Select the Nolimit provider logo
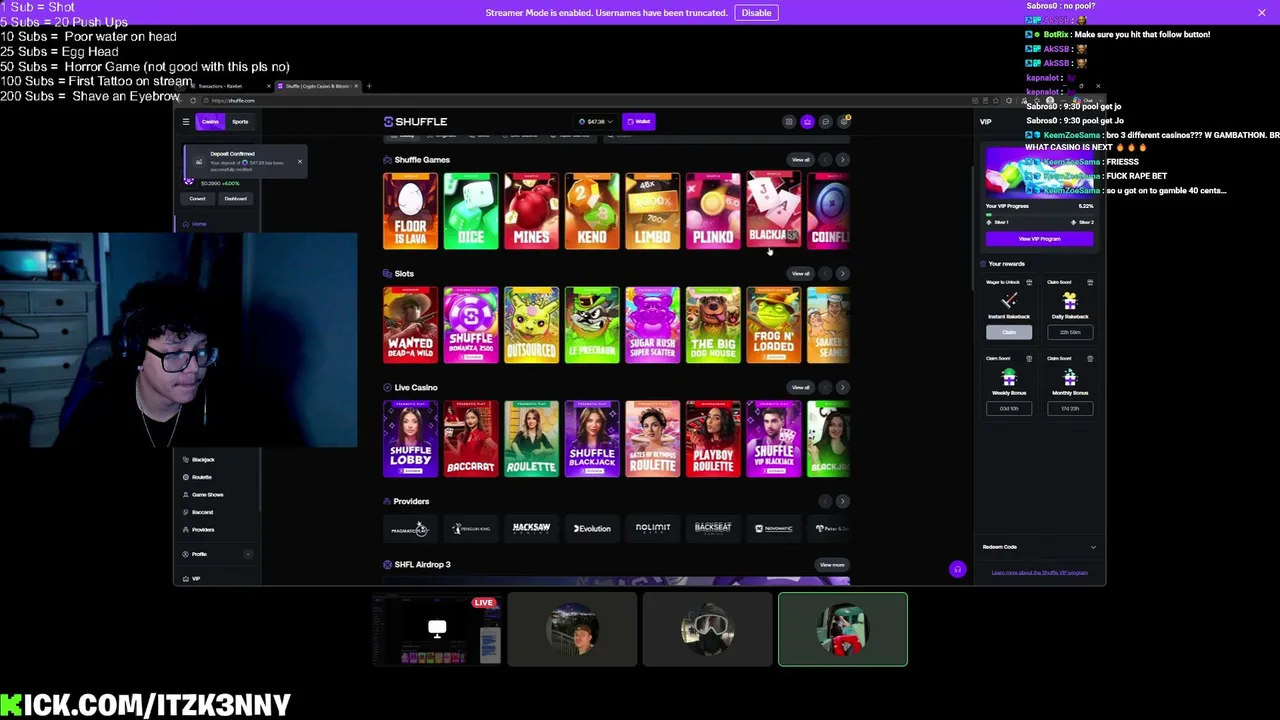 pyautogui.click(x=653, y=528)
